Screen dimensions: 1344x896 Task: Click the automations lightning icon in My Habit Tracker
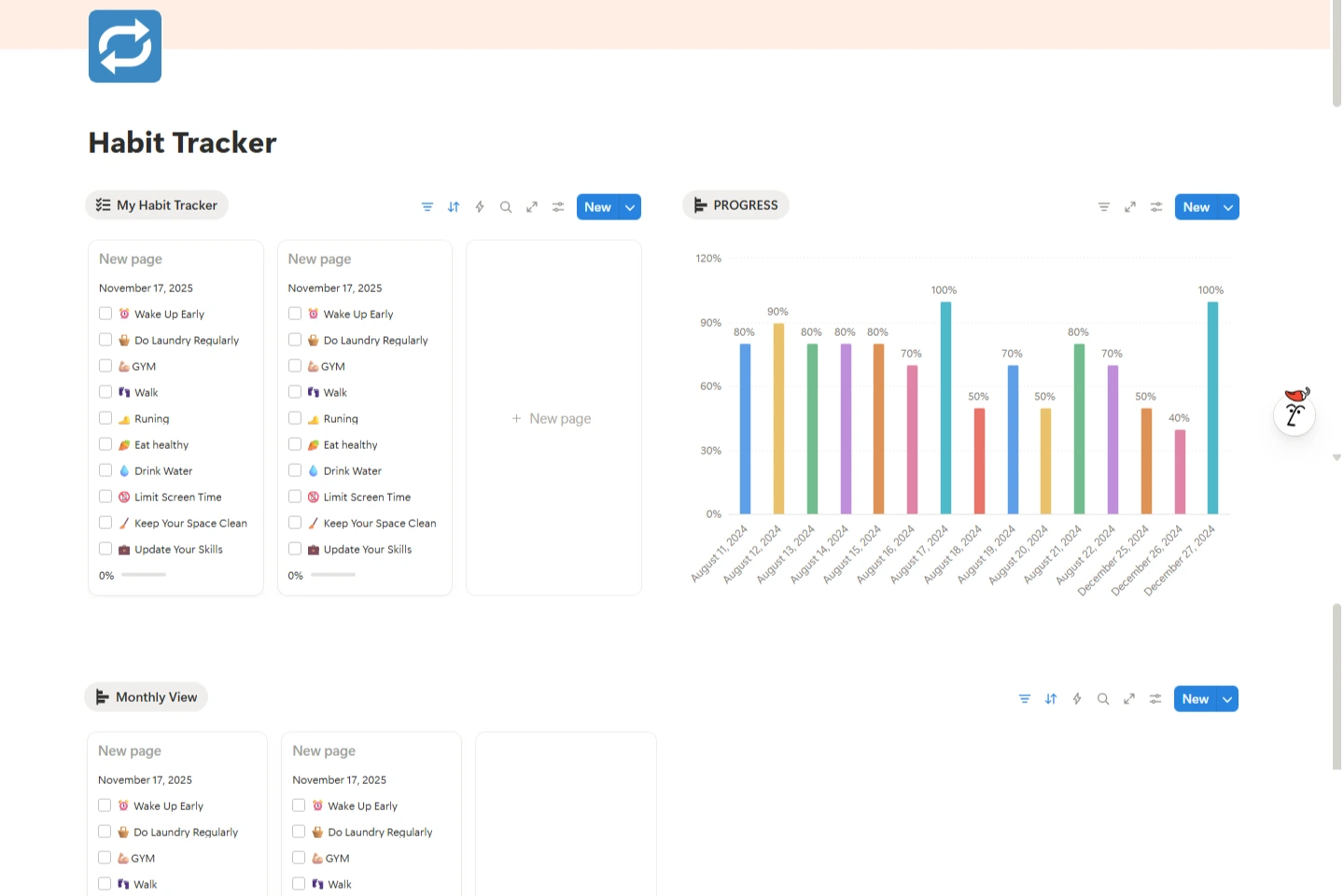click(480, 207)
